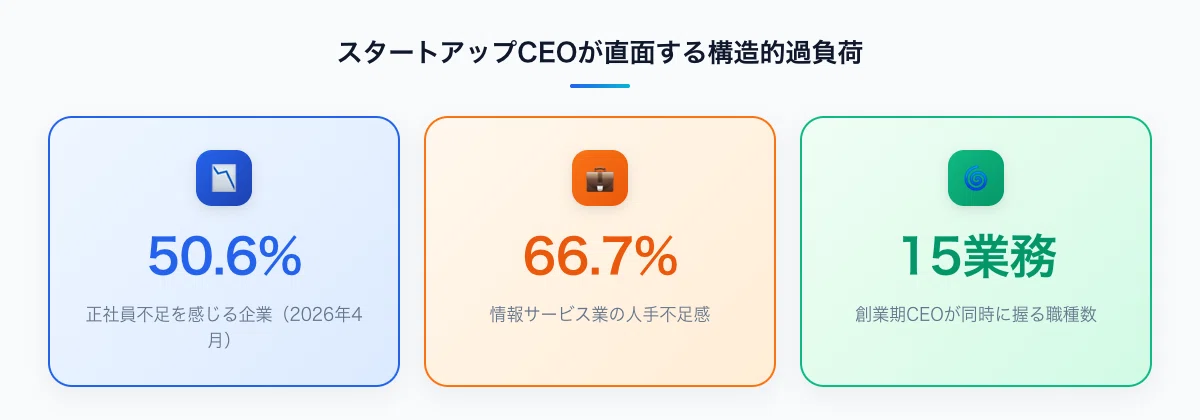Click the green-bordered statistics card
The width and height of the screenshot is (1200, 420).
pos(976,251)
